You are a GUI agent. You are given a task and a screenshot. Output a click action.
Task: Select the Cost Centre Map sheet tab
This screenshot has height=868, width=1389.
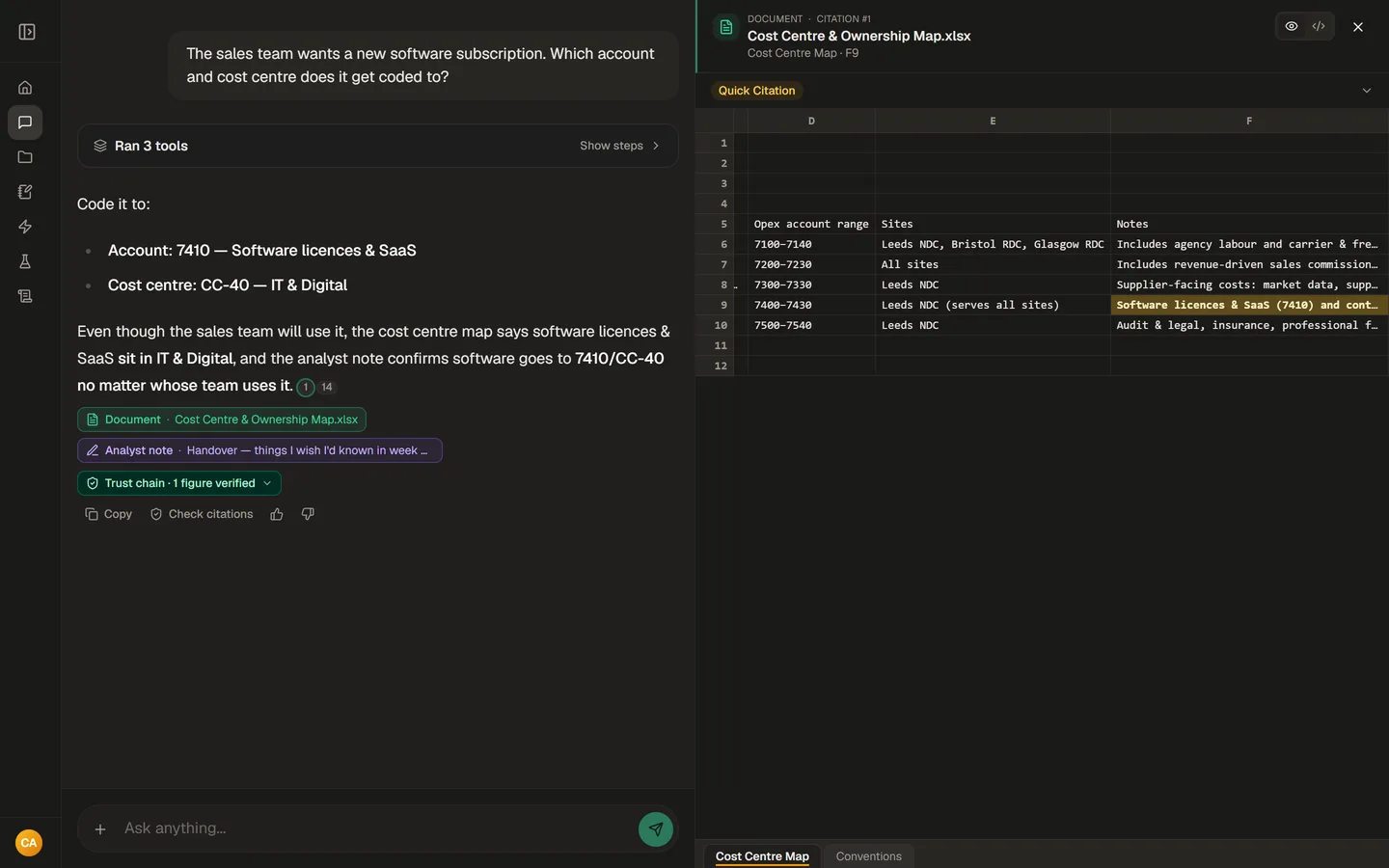[762, 856]
